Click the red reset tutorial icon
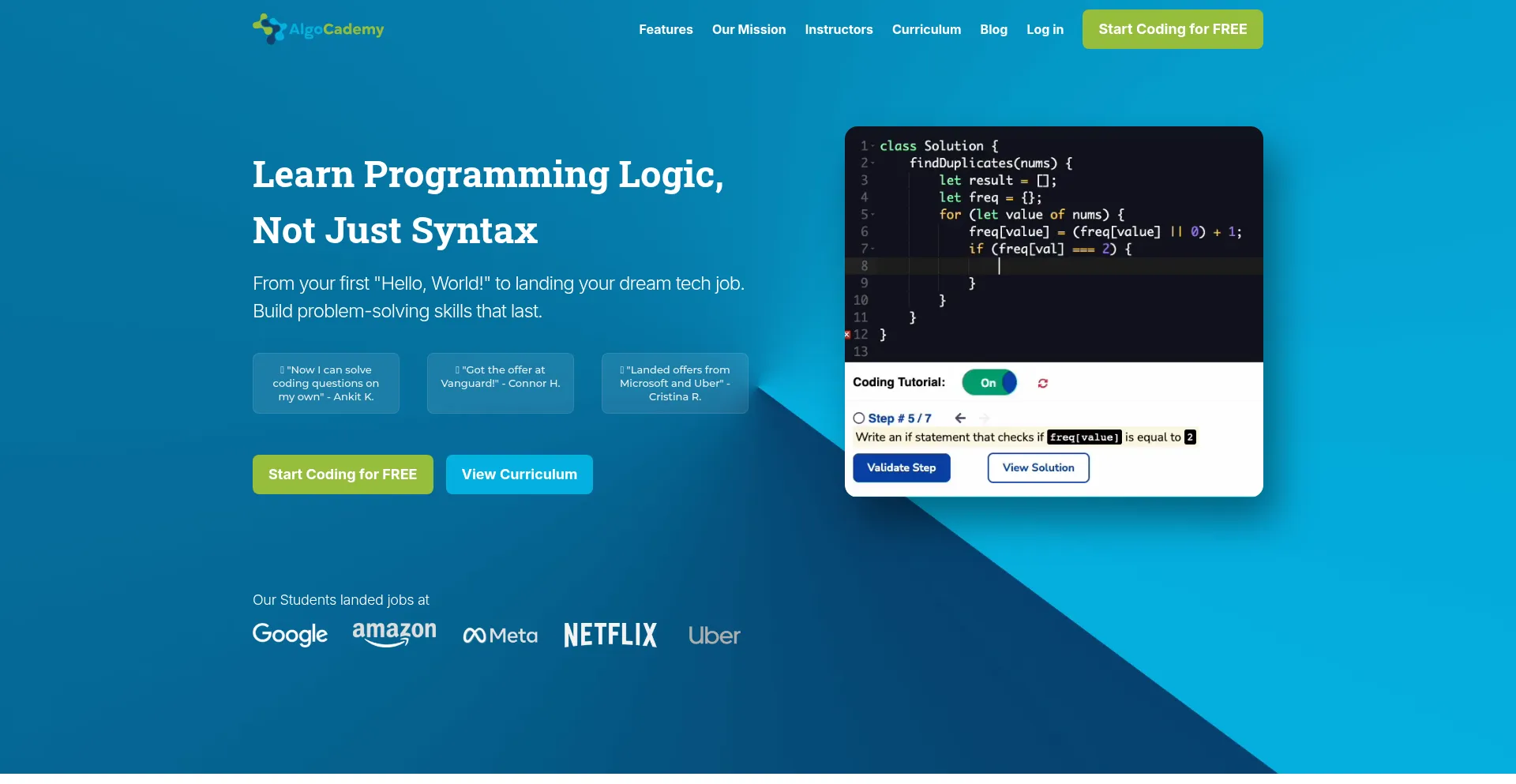The image size is (1516, 784). [1042, 384]
